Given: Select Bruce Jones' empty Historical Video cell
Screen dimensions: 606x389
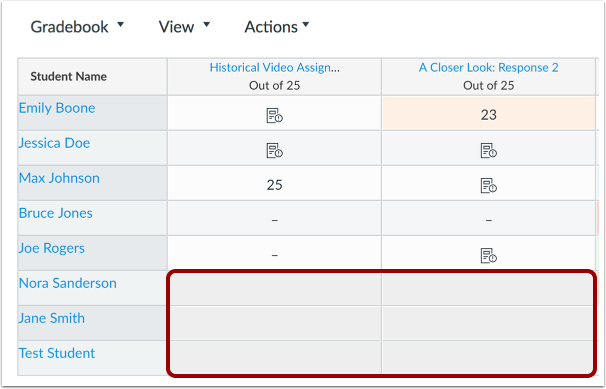Looking at the screenshot, I should pyautogui.click(x=274, y=218).
